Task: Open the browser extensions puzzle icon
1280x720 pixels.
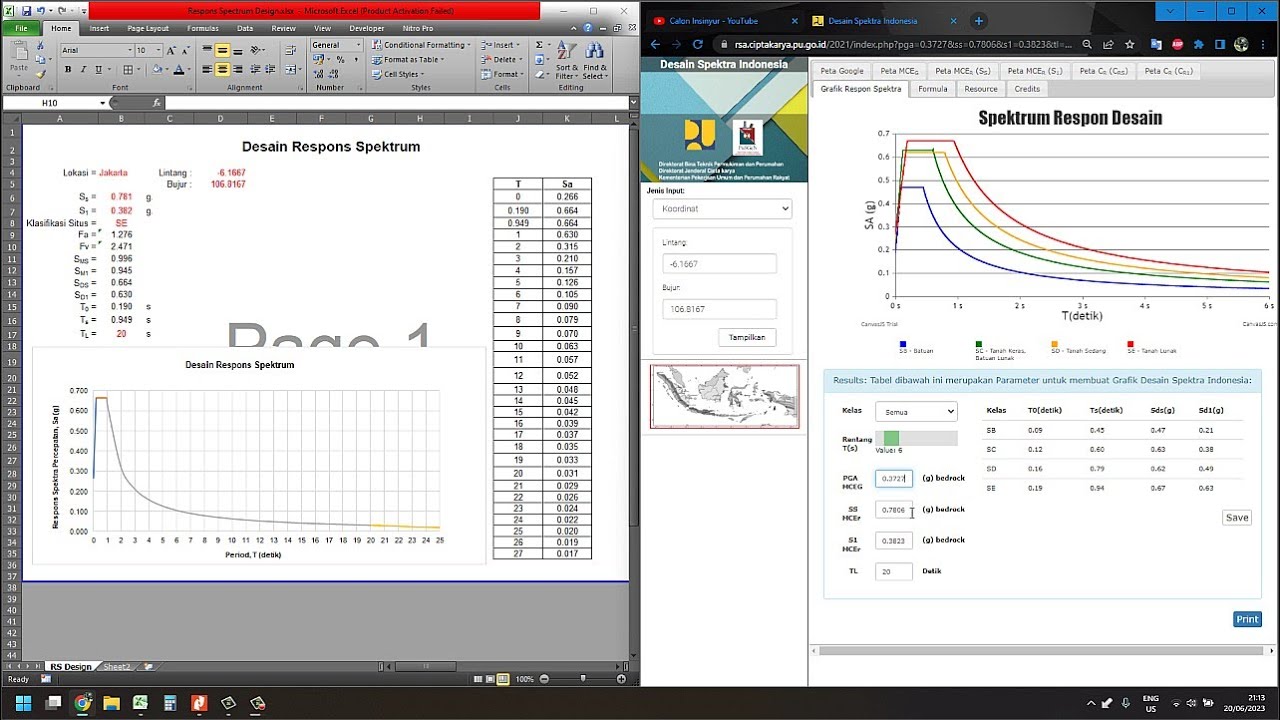Action: (1199, 44)
